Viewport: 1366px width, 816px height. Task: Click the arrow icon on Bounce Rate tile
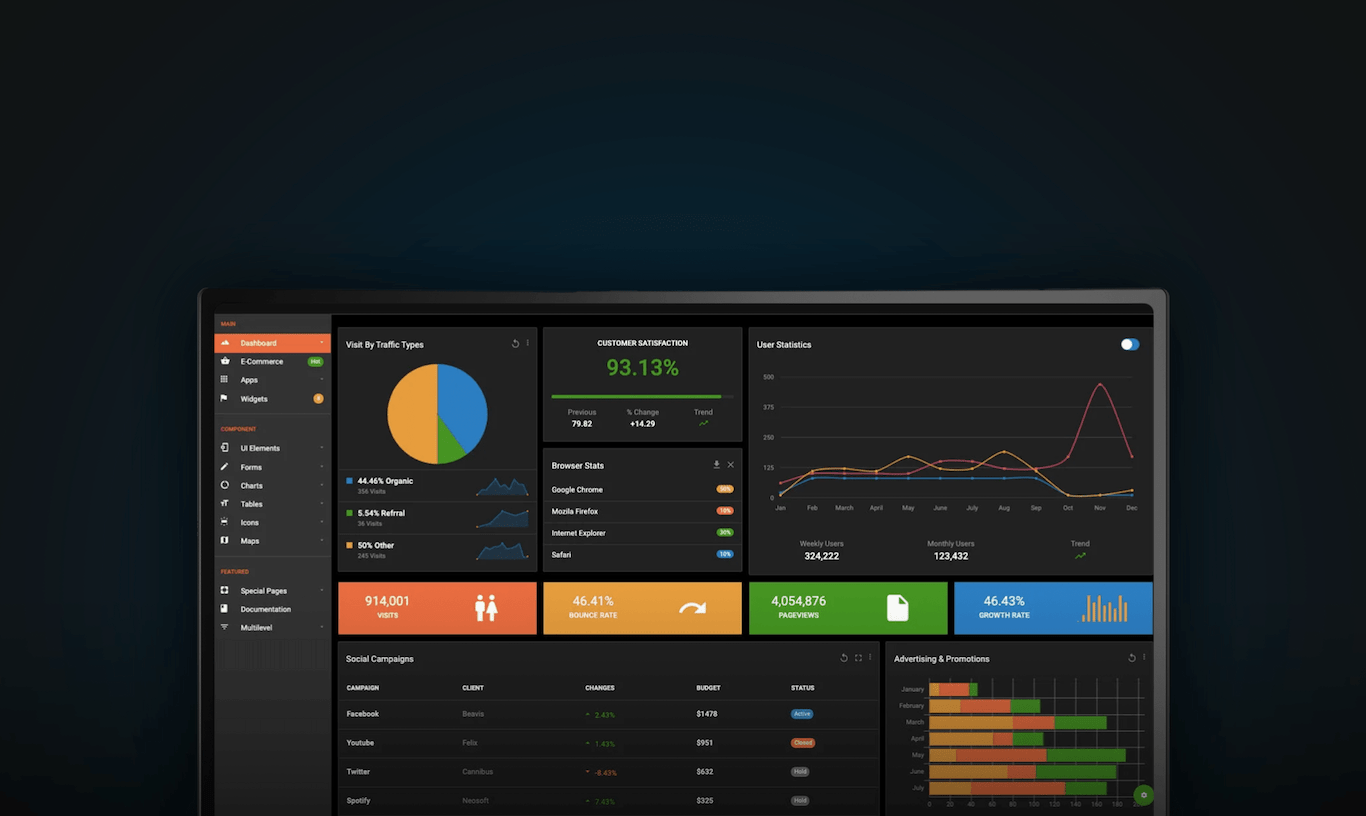tap(692, 607)
